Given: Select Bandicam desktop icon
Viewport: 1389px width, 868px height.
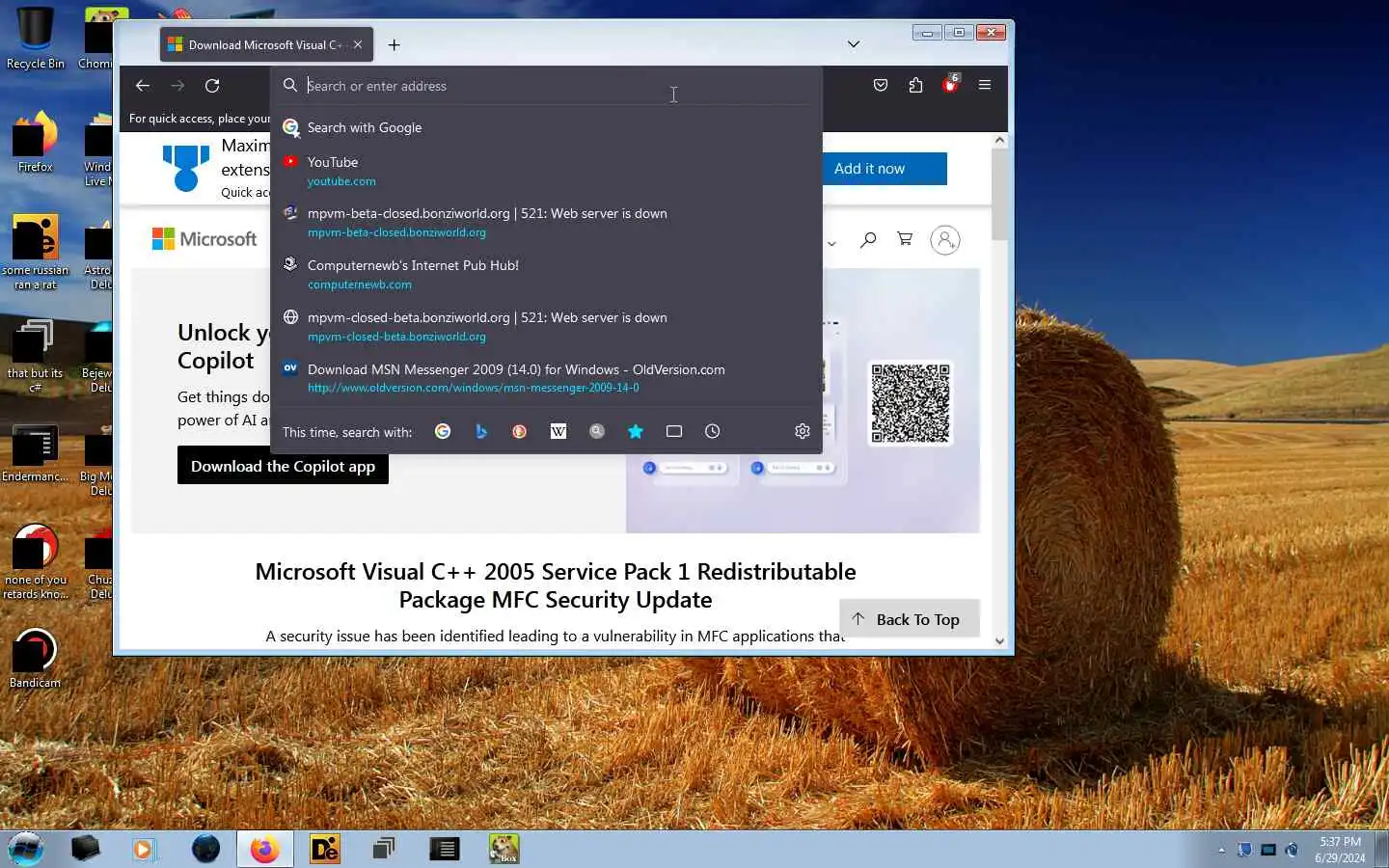Looking at the screenshot, I should (36, 659).
